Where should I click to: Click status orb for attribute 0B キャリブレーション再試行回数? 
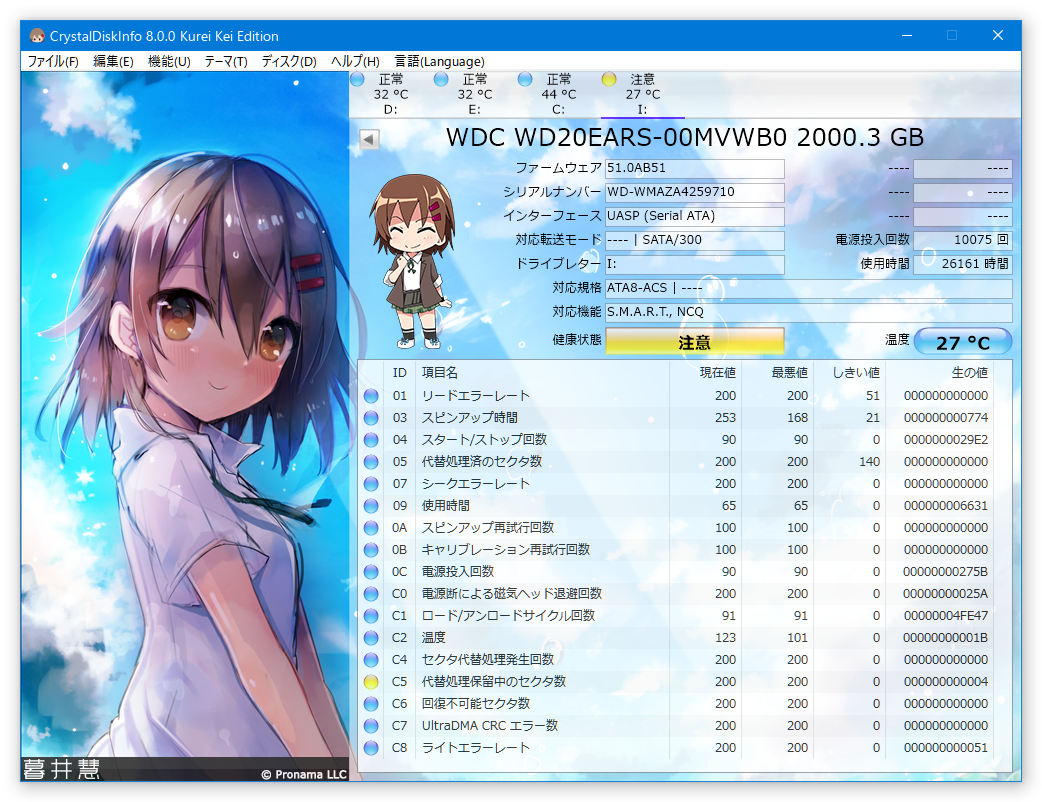371,550
